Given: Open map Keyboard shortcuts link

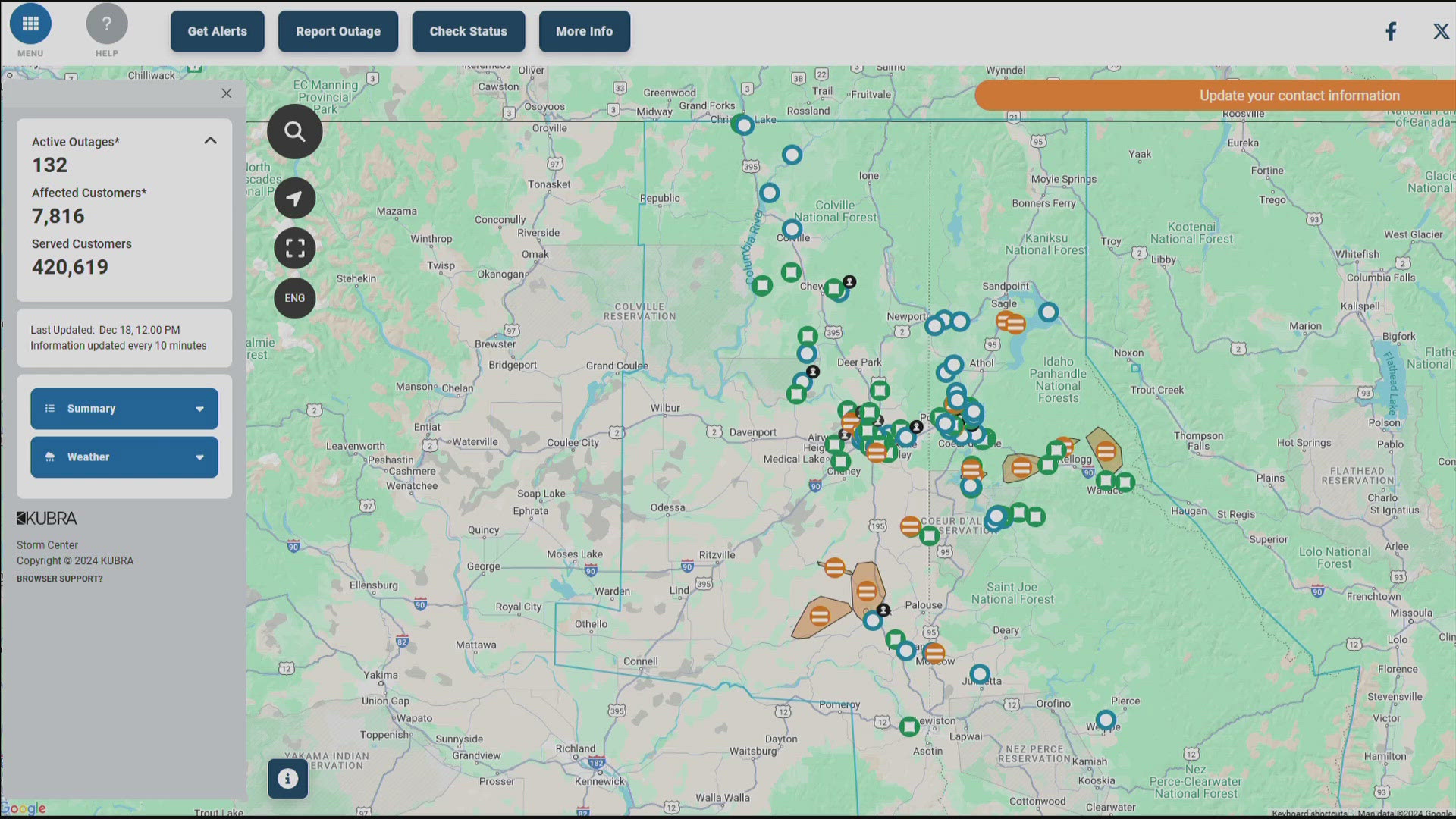Looking at the screenshot, I should coord(1310,814).
